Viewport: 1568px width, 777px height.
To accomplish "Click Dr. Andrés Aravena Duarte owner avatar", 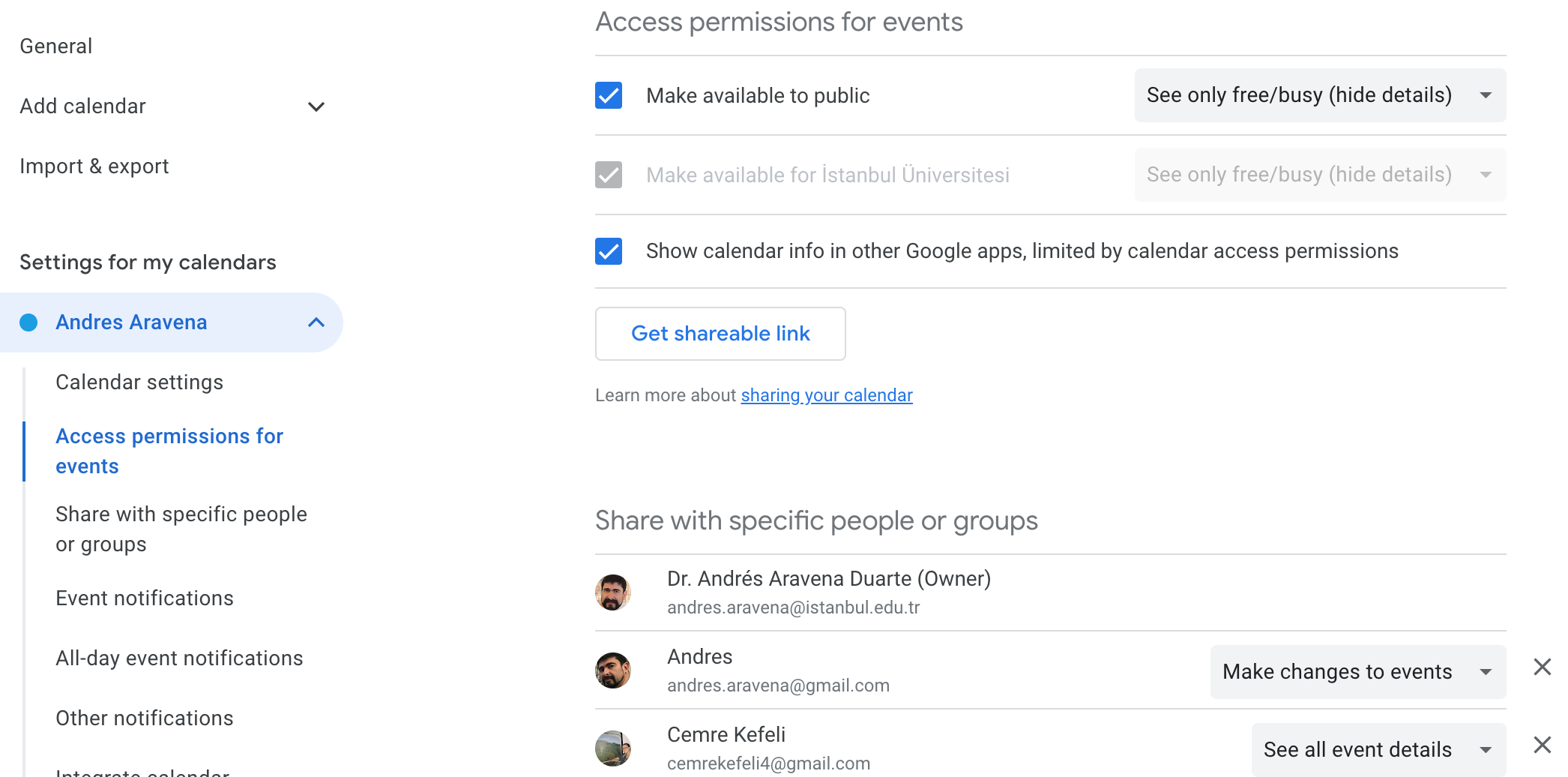I will tap(612, 592).
